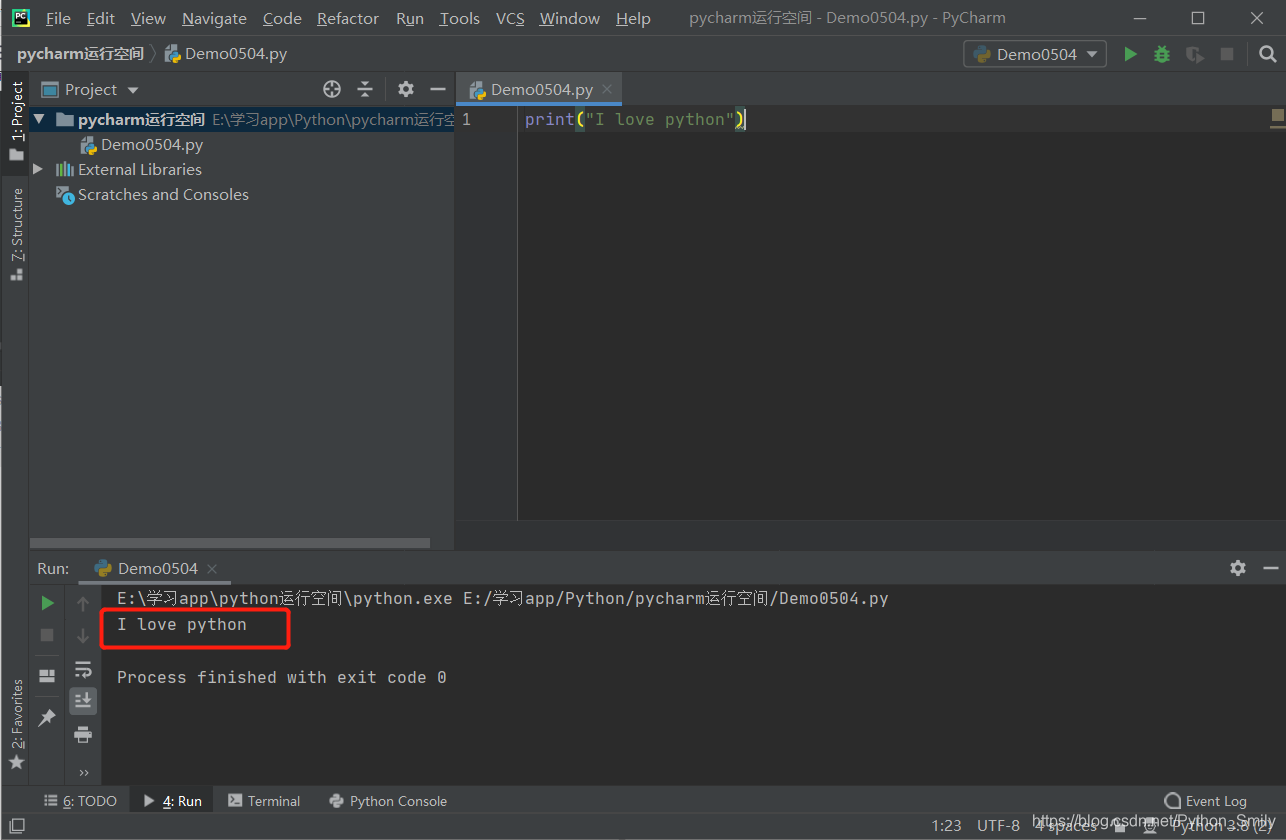Click the print code line in editor
This screenshot has height=840, width=1286.
(635, 119)
